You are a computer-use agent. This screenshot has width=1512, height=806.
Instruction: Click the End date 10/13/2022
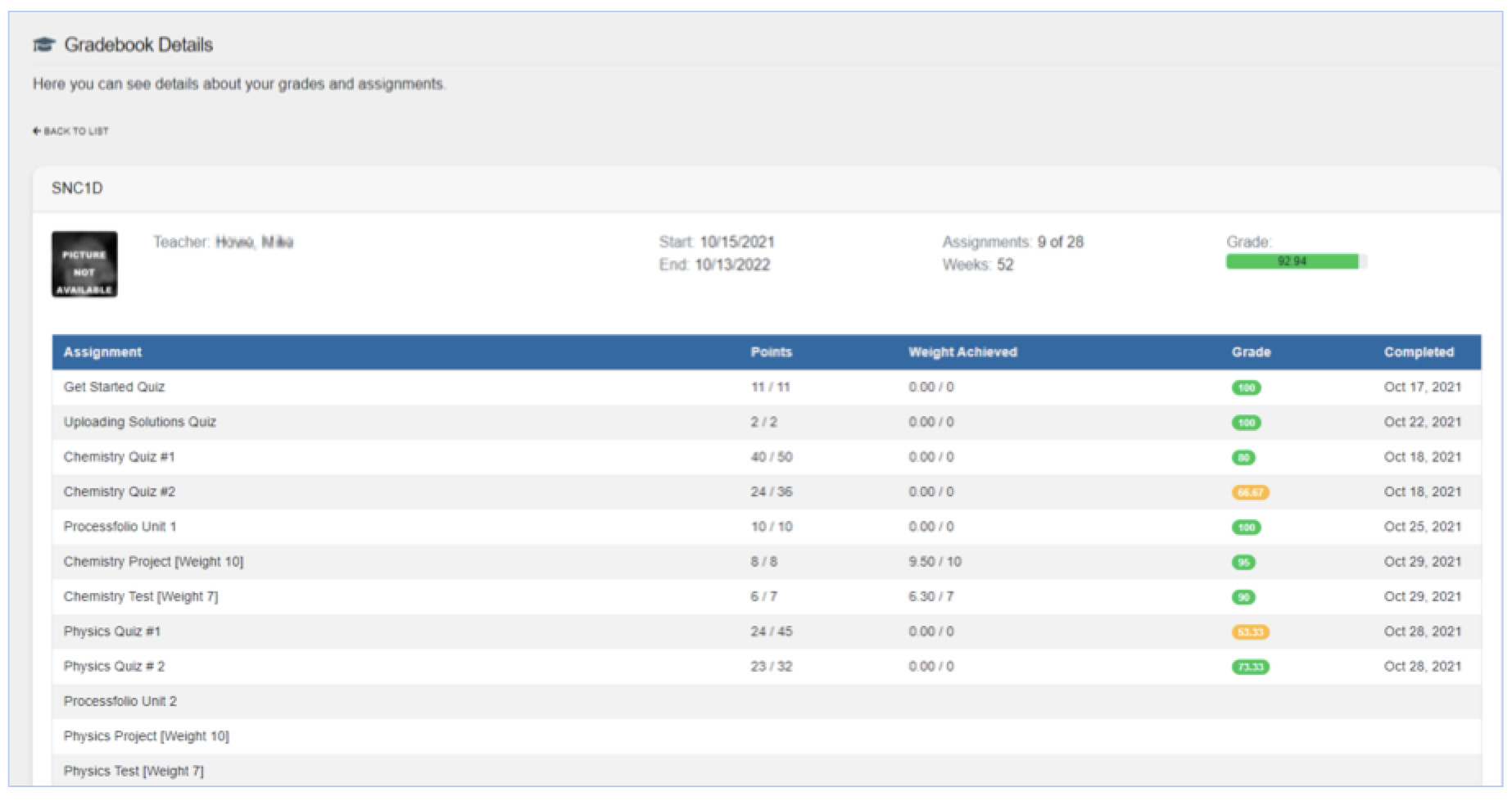(732, 265)
